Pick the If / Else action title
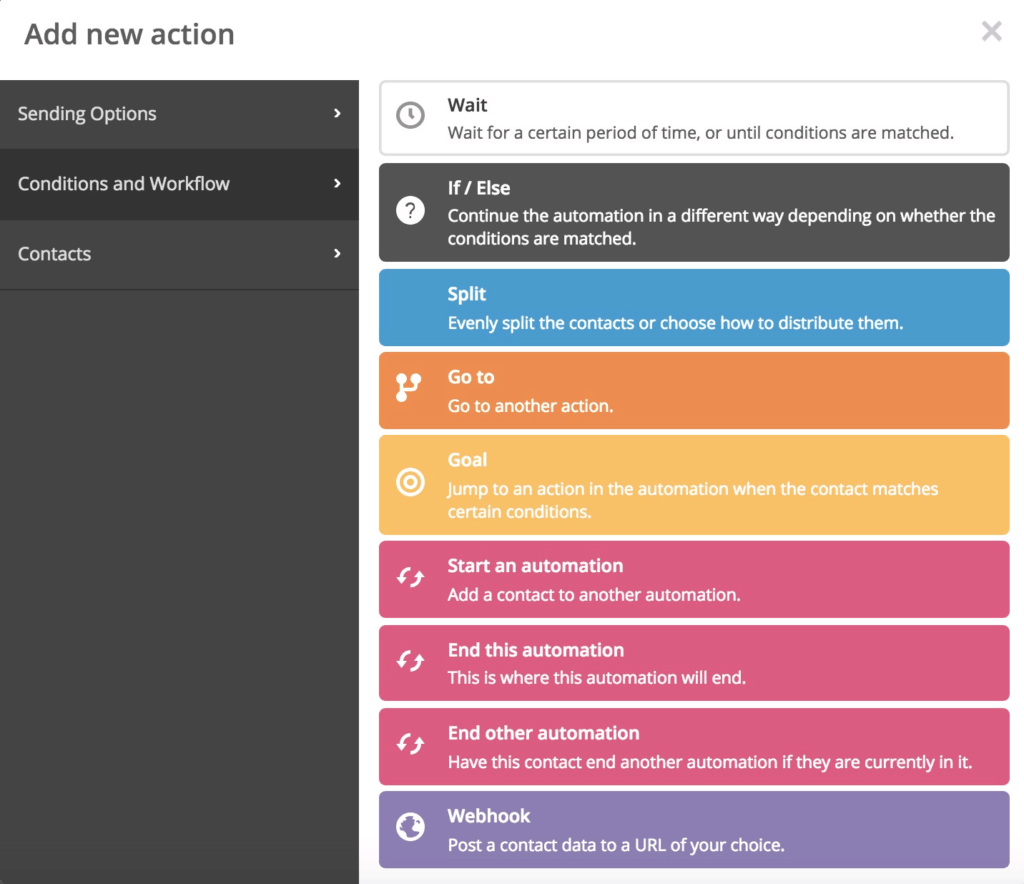Viewport: 1024px width, 884px height. coord(479,188)
